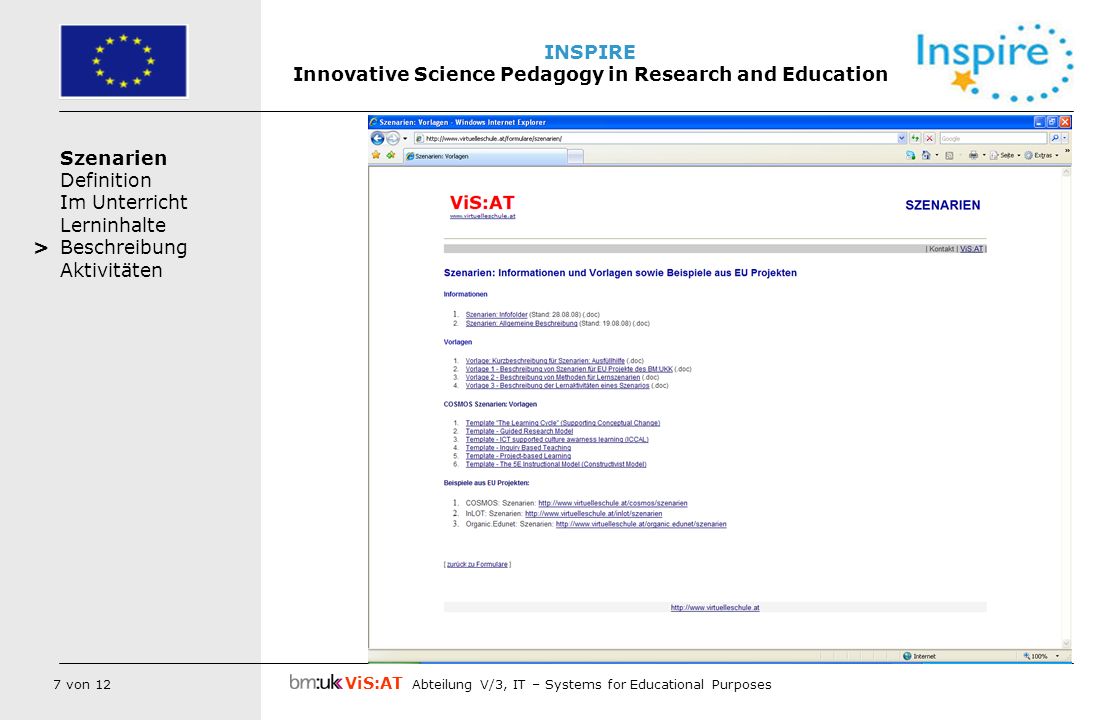Screen dimensions: 1120x720
Task: Open 'Szenarien: Allgemeine Beschreibung' link
Action: click(x=521, y=324)
